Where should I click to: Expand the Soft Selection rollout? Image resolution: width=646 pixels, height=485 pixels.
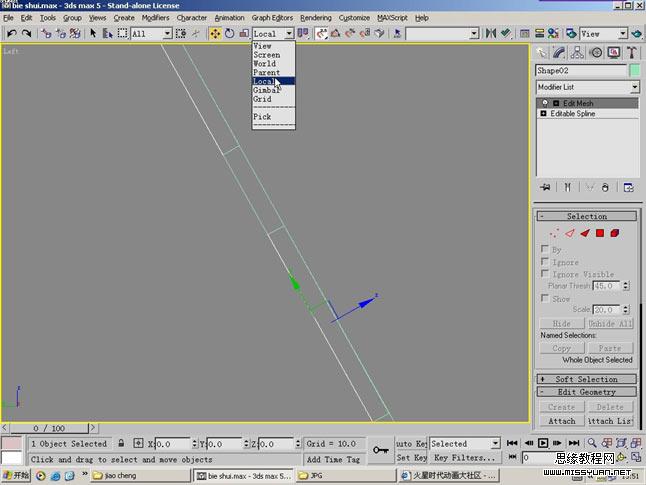[587, 379]
